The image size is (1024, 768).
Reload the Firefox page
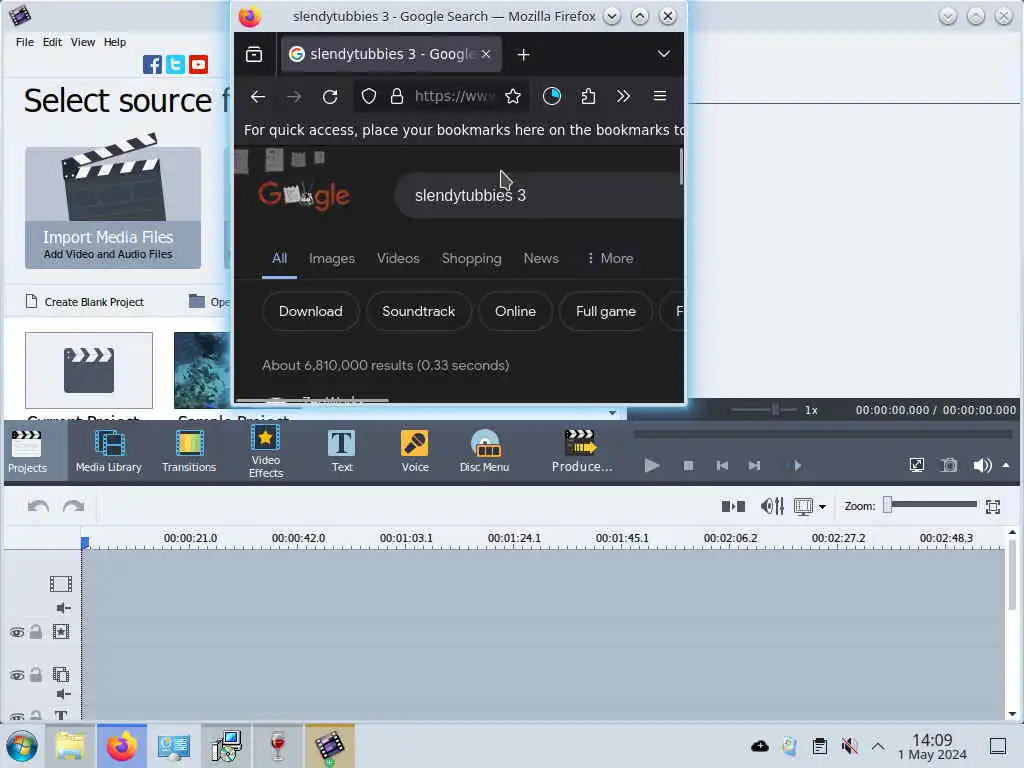point(330,97)
